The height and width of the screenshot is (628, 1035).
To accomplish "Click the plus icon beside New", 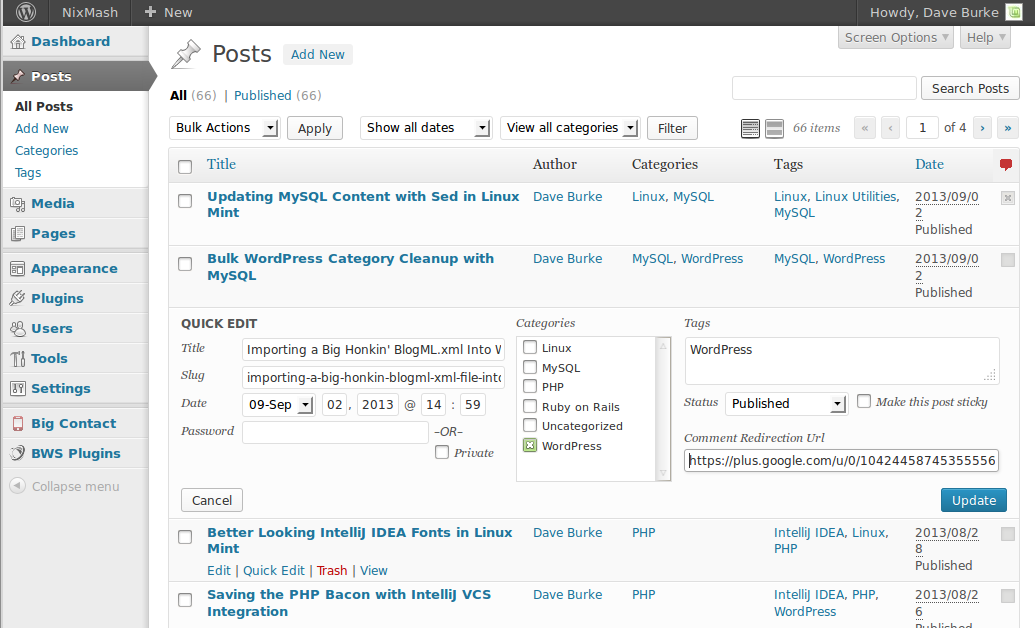I will [150, 12].
